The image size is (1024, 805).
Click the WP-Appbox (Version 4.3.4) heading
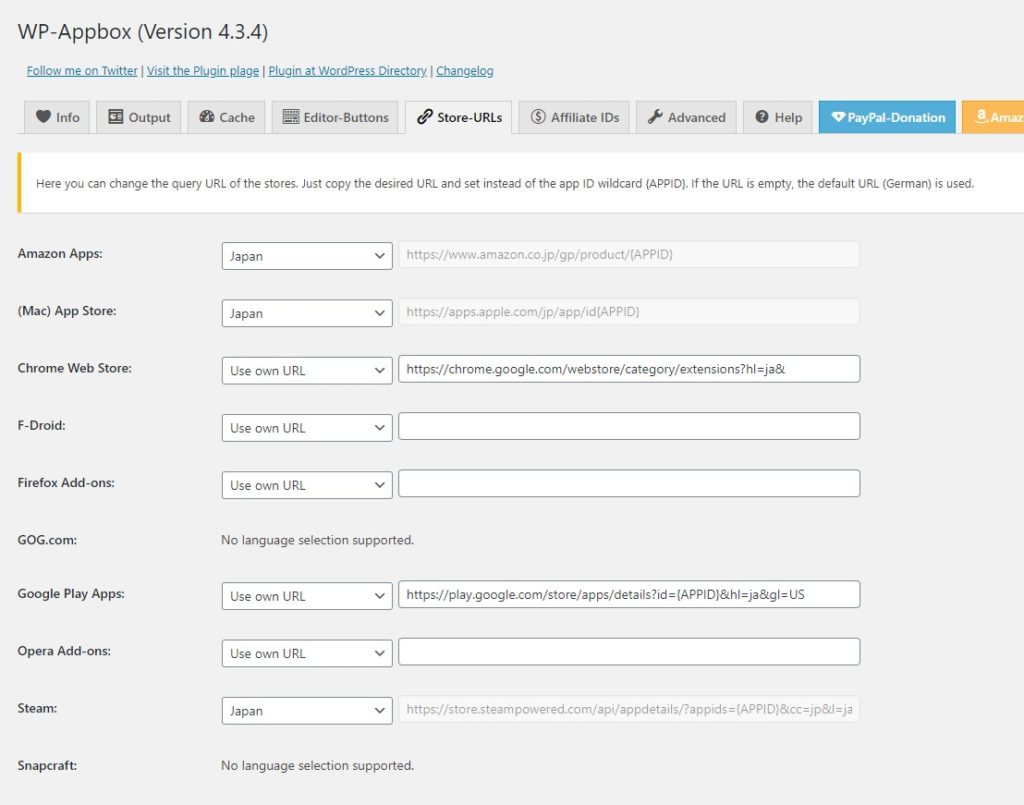tap(143, 31)
